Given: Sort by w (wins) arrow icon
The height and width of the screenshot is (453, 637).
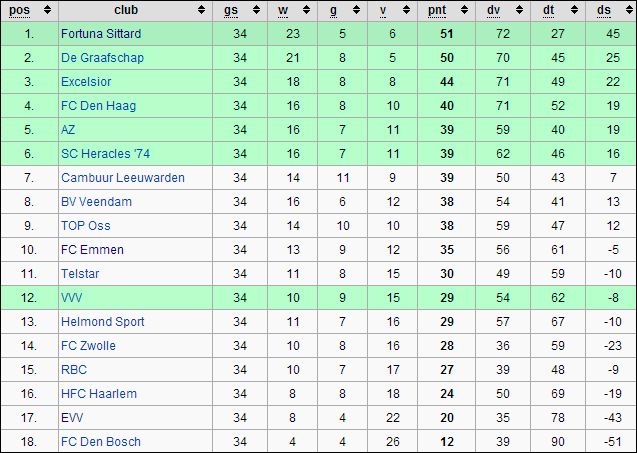Looking at the screenshot, I should [306, 10].
